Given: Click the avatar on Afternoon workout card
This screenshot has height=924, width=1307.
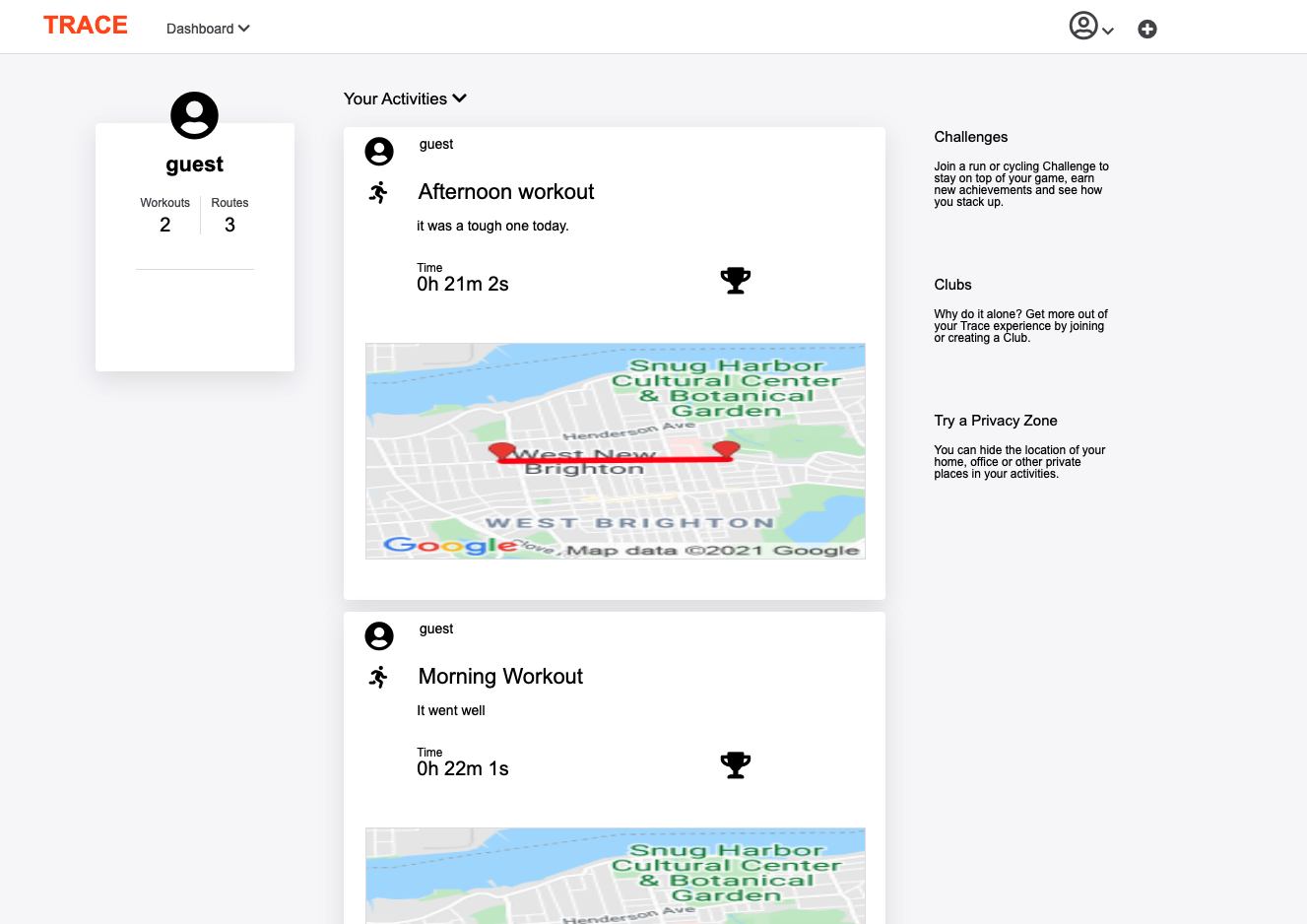Looking at the screenshot, I should coord(379,151).
